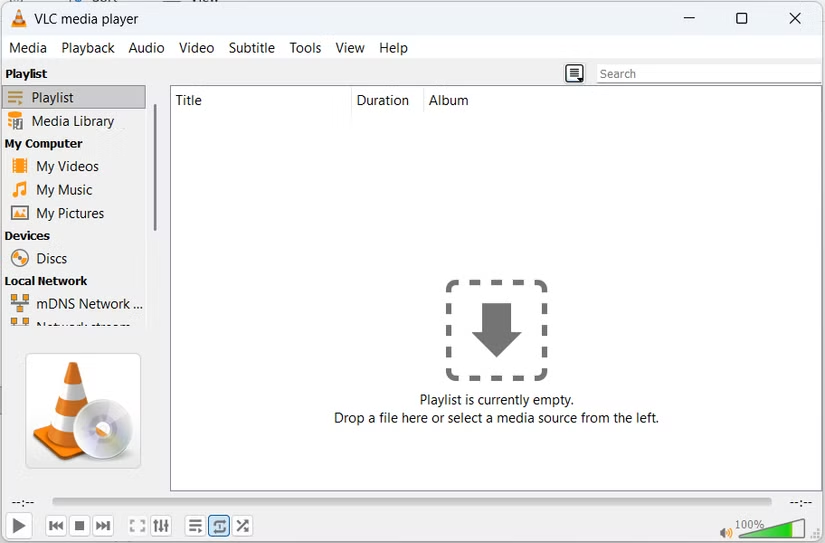Viewport: 825px width, 543px height.
Task: Open the Tools menu
Action: (305, 48)
